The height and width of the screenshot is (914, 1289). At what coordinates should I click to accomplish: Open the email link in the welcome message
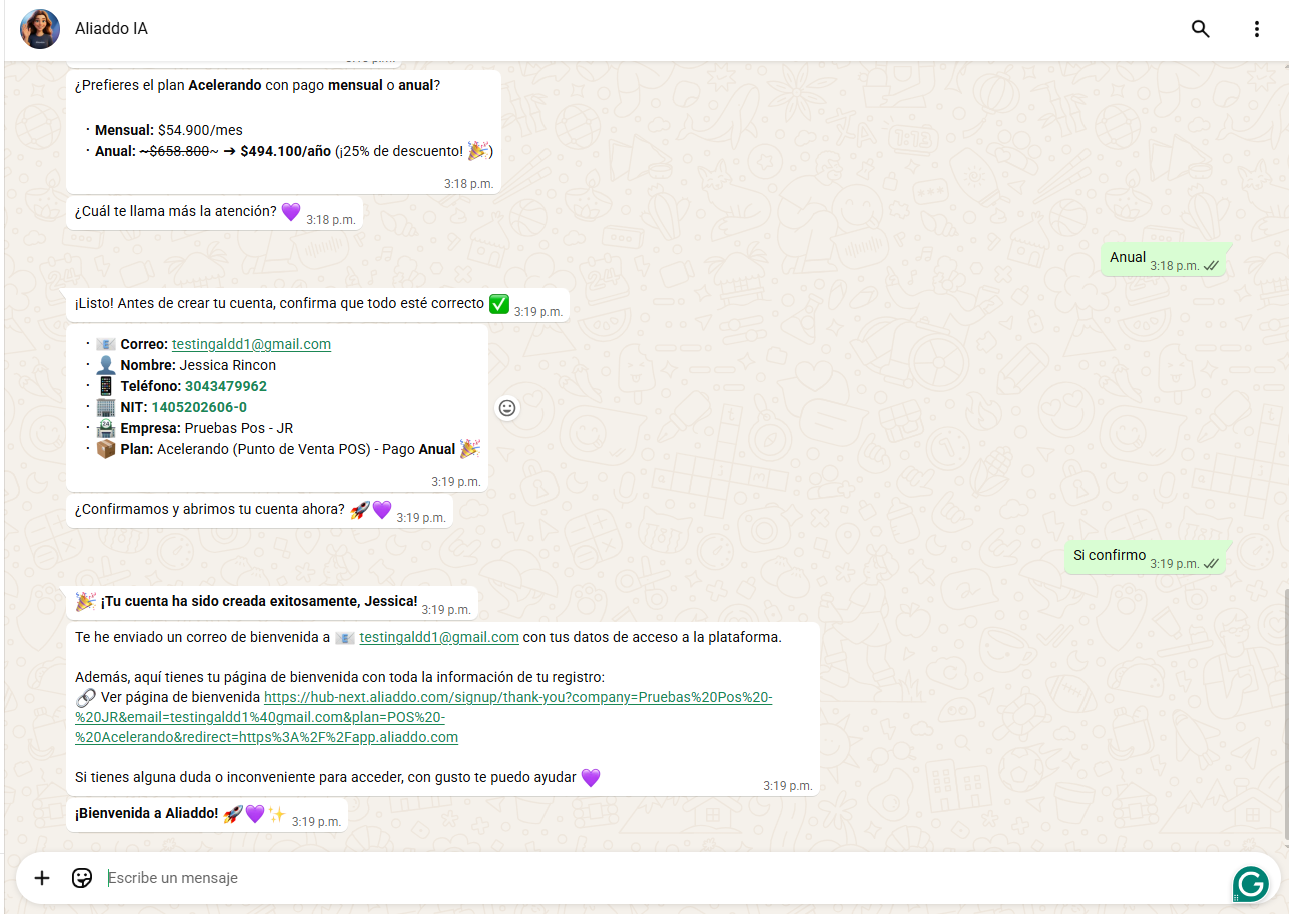click(x=439, y=637)
